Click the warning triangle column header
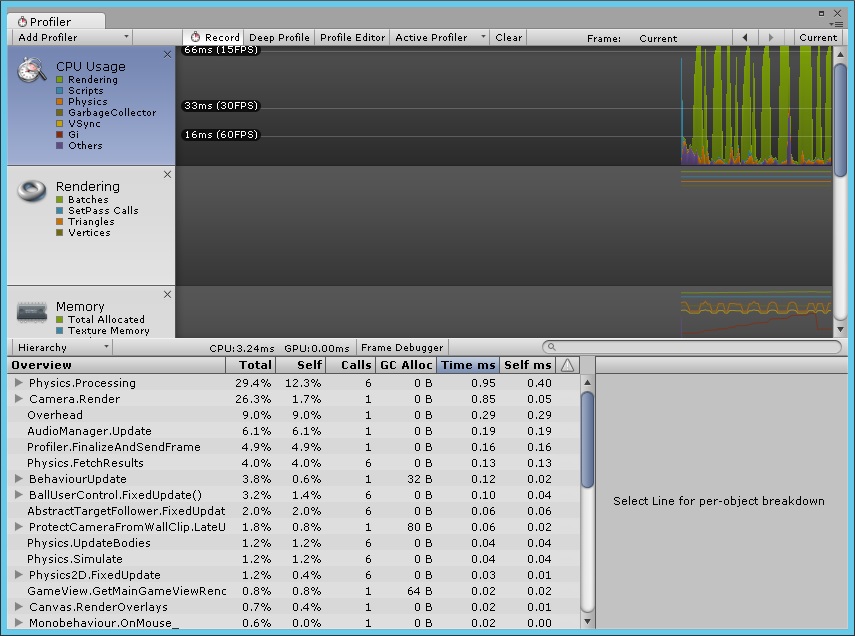 (567, 365)
